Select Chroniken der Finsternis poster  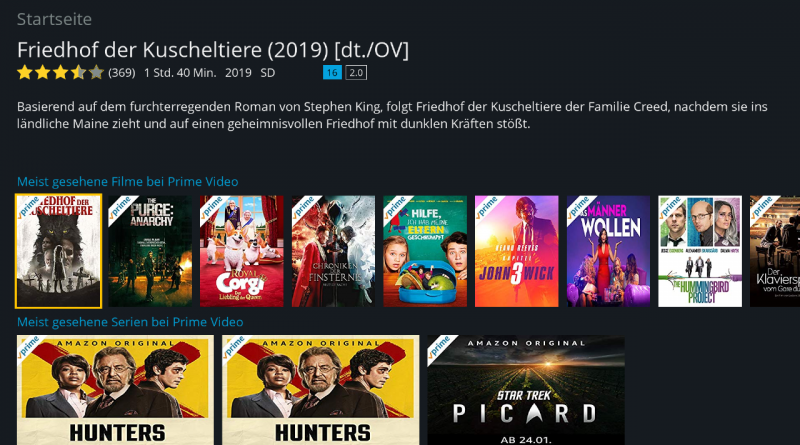(x=333, y=251)
